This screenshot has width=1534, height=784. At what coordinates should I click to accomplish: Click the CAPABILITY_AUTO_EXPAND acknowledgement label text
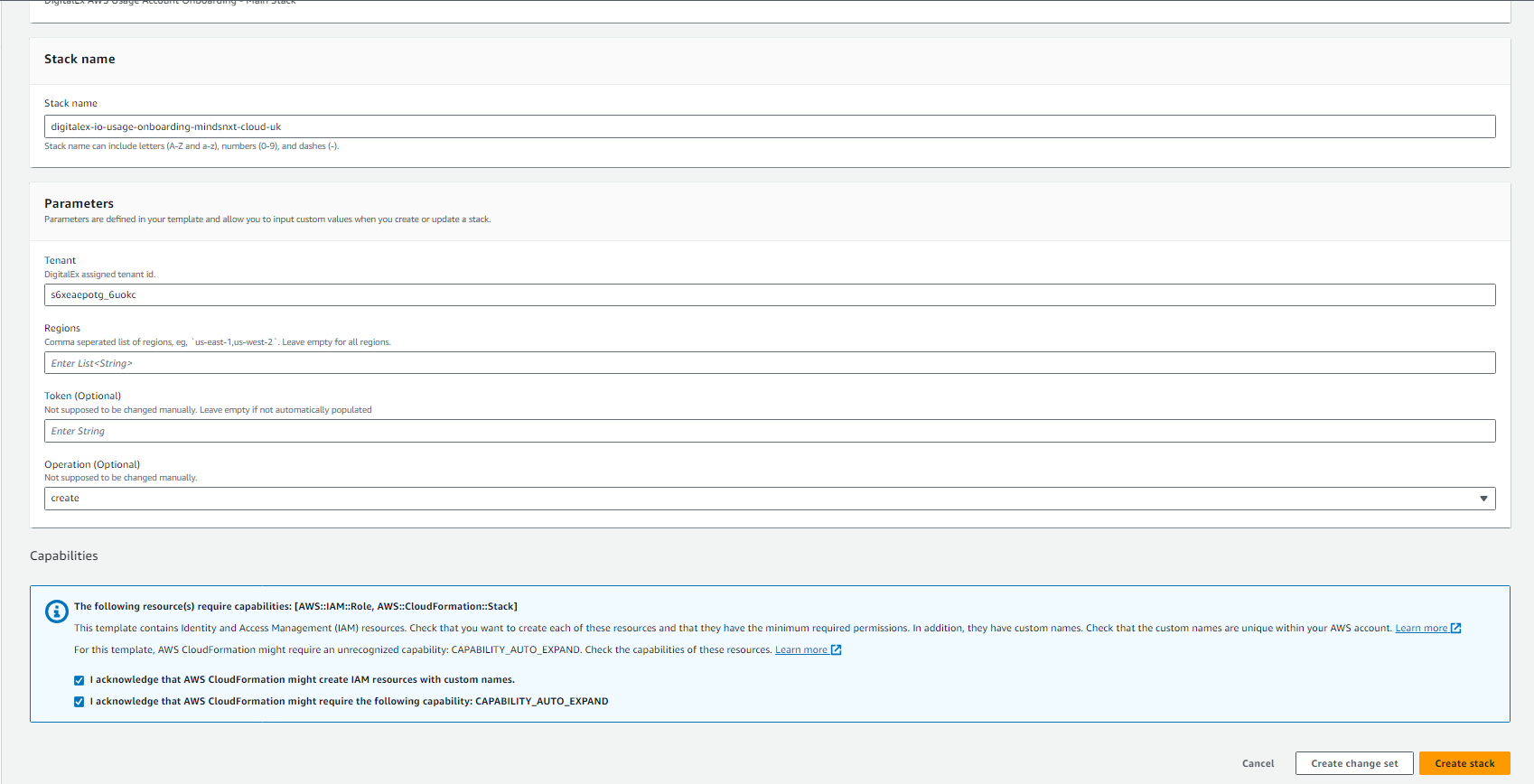pyautogui.click(x=349, y=702)
